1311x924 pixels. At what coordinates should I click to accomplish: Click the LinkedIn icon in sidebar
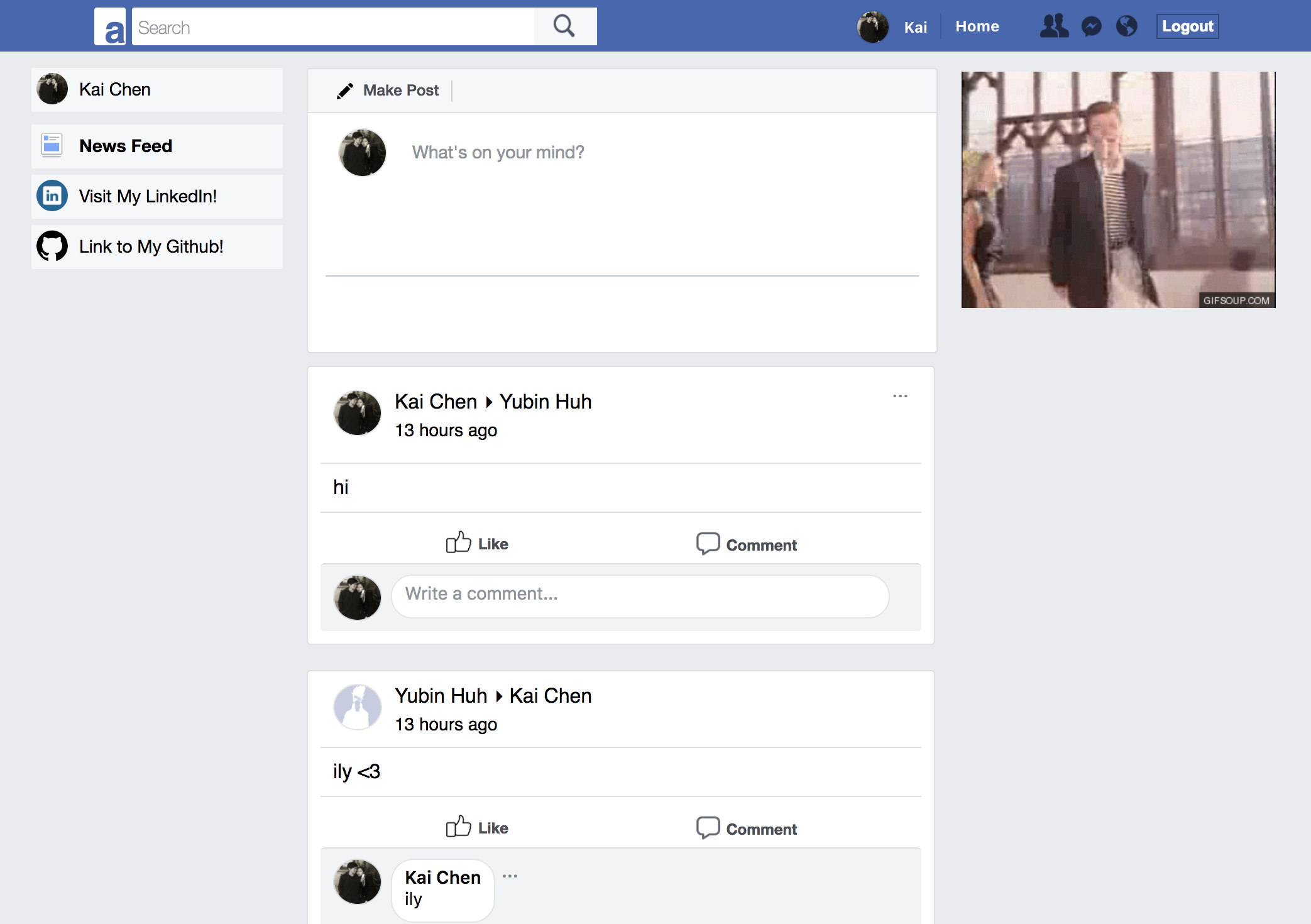(52, 196)
